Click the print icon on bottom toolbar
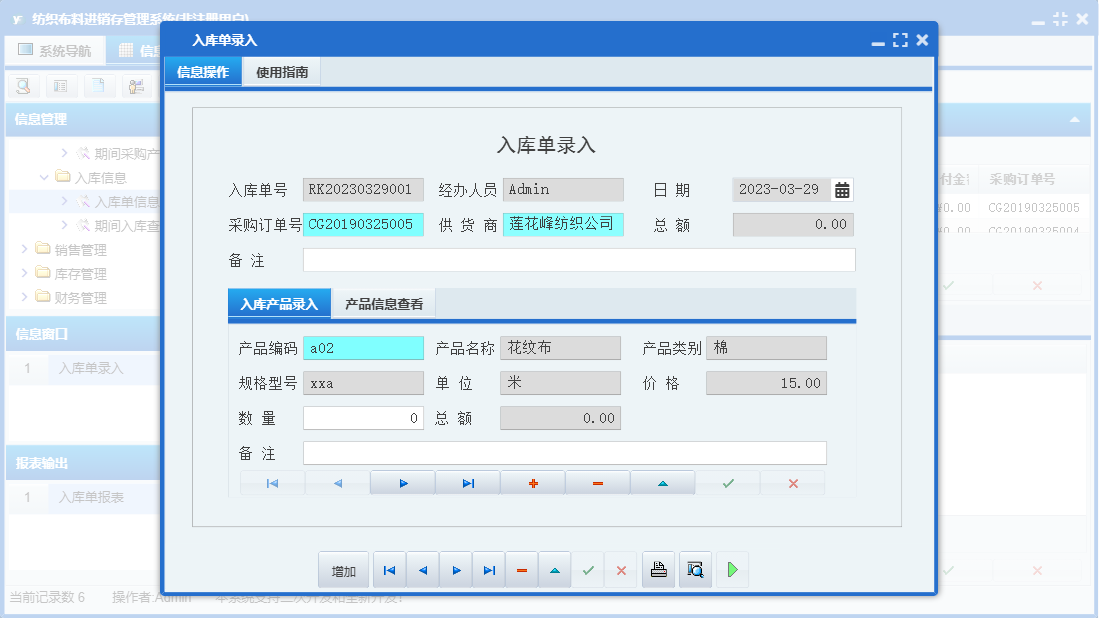1099x618 pixels. (658, 569)
